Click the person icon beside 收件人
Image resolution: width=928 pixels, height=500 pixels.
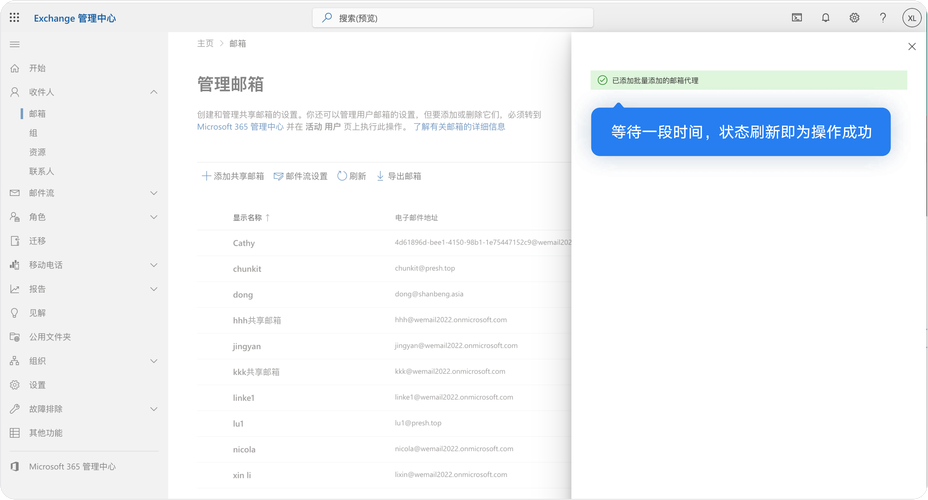coord(15,92)
